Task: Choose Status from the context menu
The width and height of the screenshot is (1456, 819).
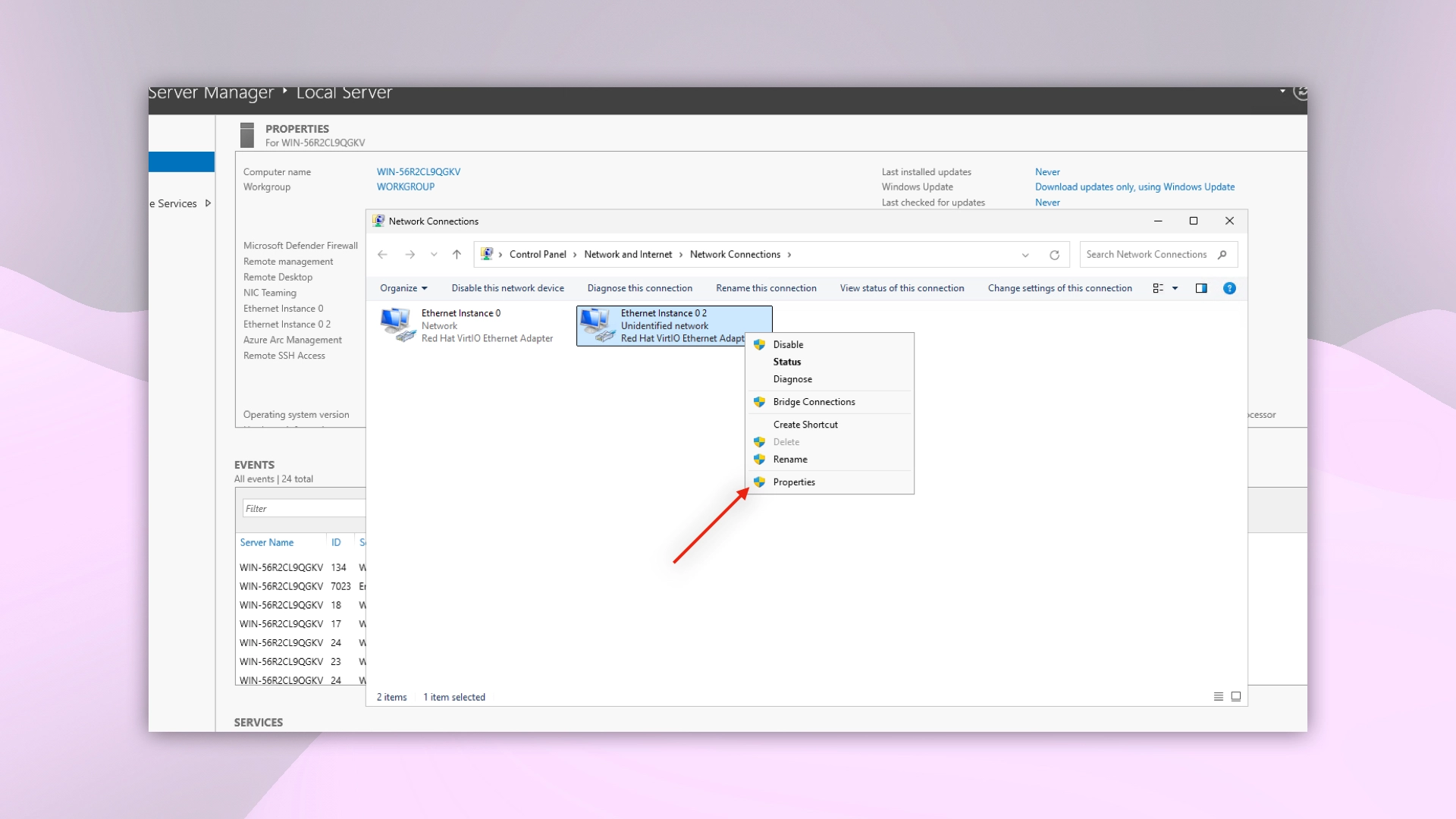Action: pos(787,362)
